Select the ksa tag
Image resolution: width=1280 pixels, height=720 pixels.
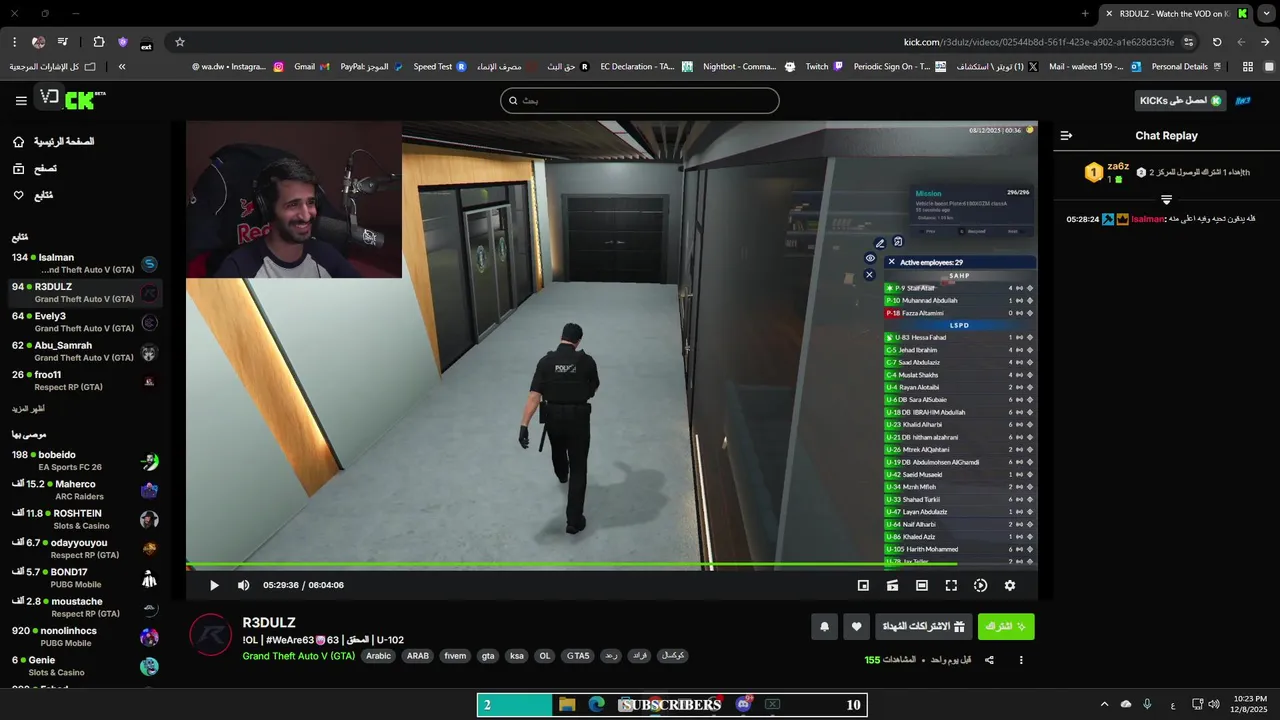point(517,656)
